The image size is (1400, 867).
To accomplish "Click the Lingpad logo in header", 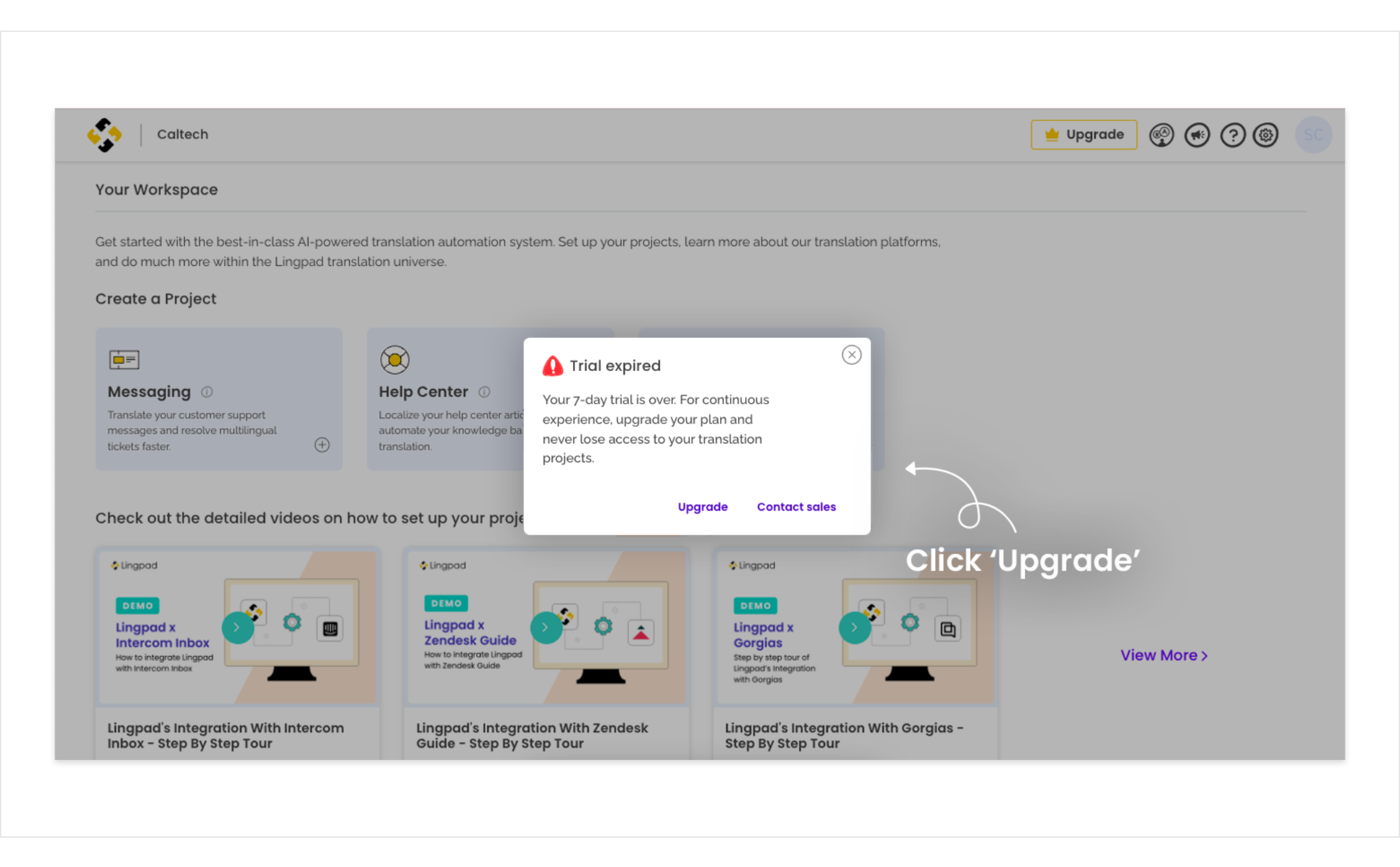I will click(x=104, y=135).
